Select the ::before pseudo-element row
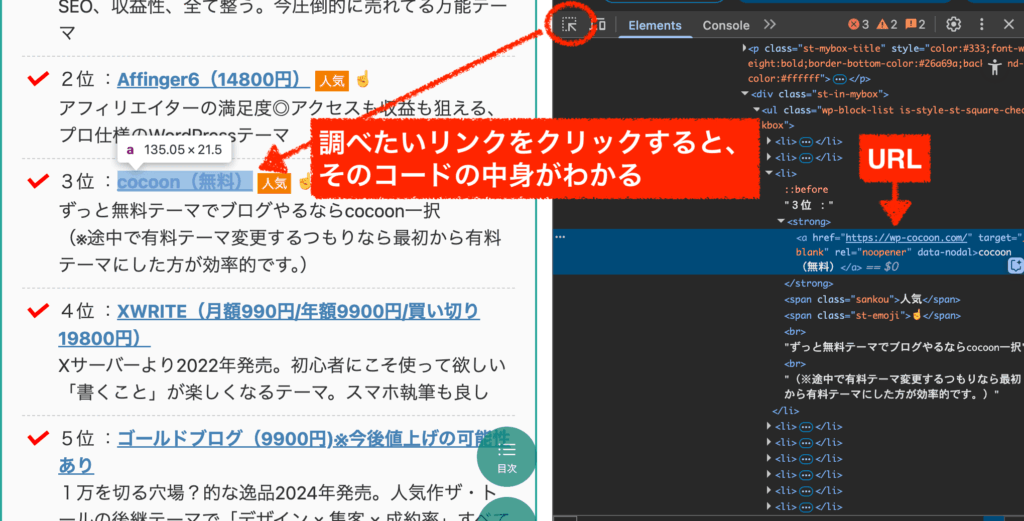The height and width of the screenshot is (521, 1024). click(807, 189)
